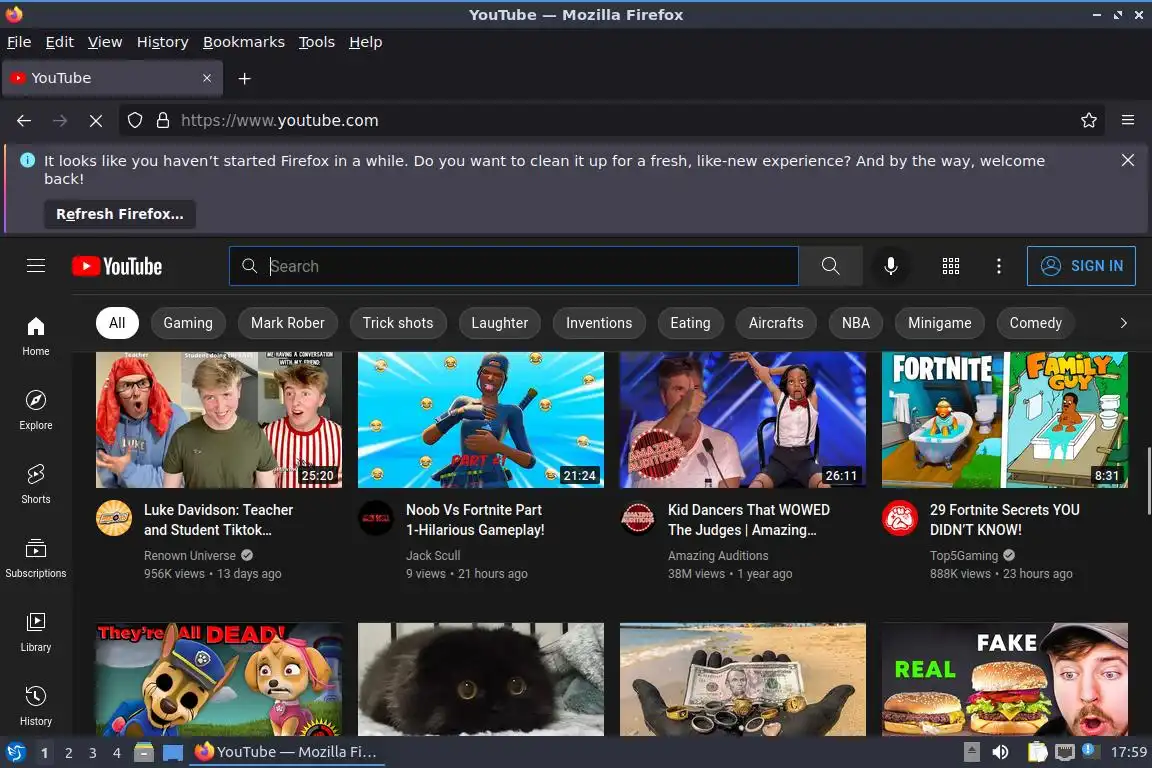The width and height of the screenshot is (1152, 768).
Task: Select the Comedy filter chip
Action: [1036, 323]
